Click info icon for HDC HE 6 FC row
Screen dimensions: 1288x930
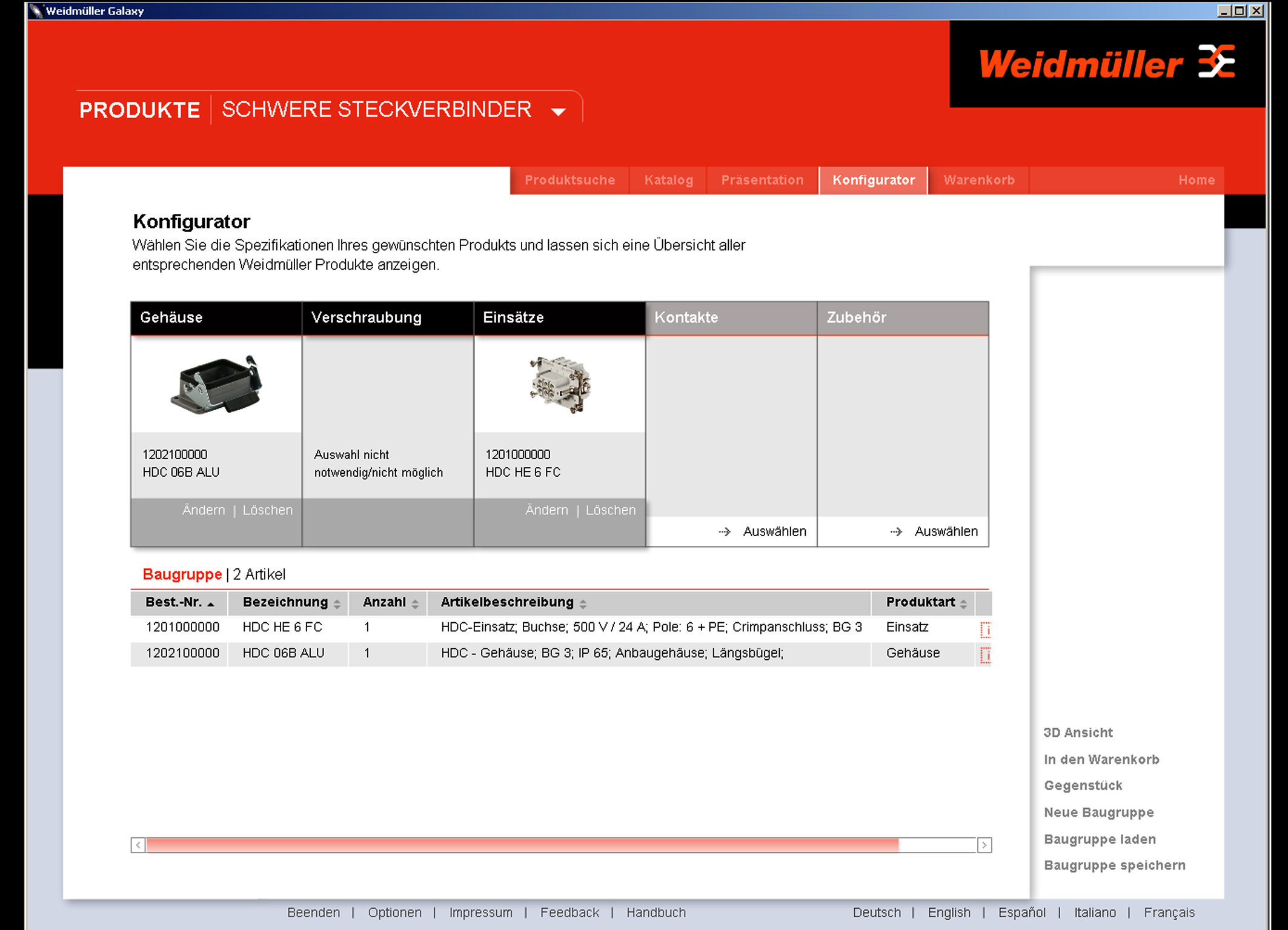coord(985,629)
